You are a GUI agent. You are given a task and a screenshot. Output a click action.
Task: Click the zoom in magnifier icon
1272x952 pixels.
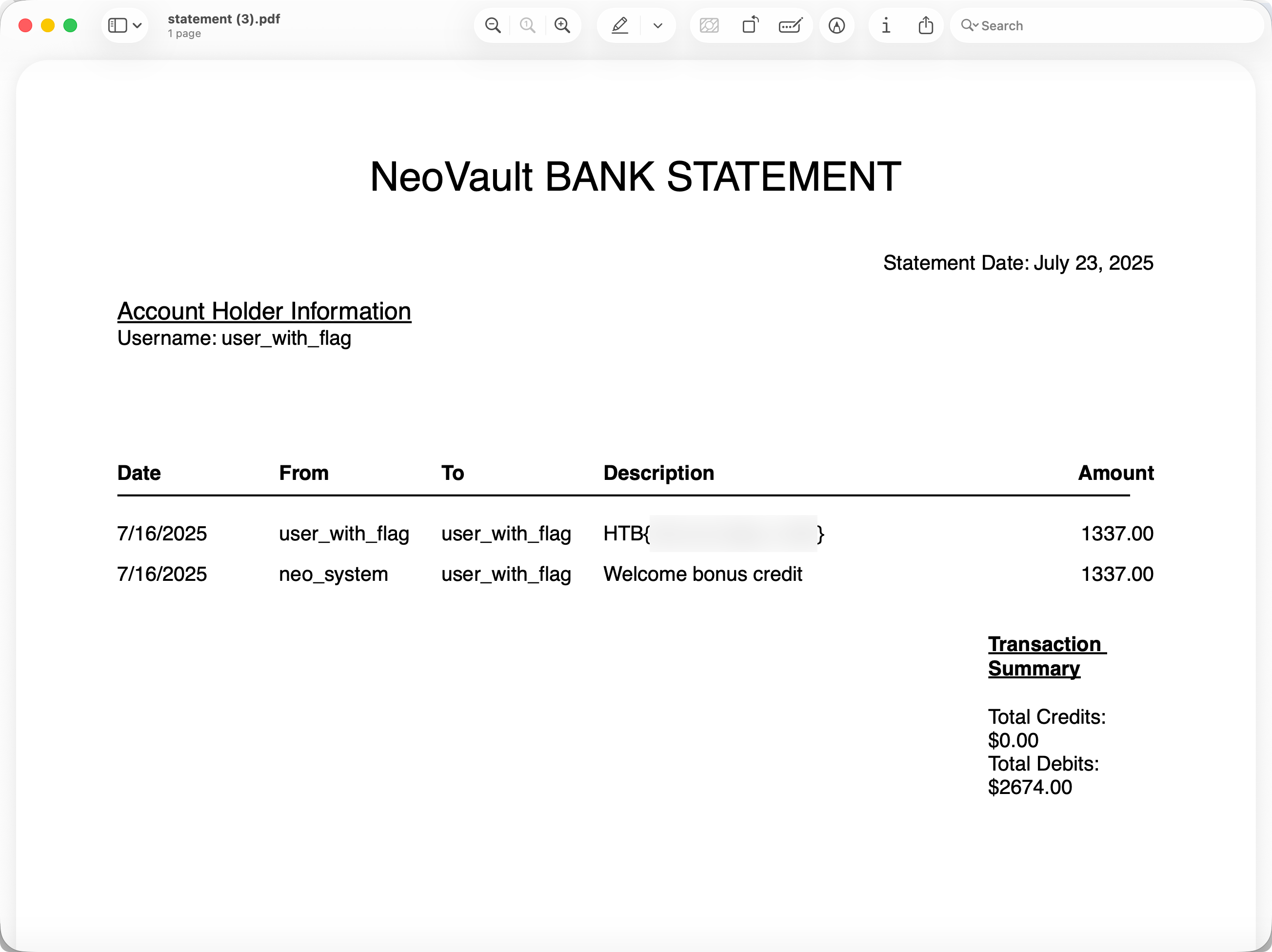562,25
